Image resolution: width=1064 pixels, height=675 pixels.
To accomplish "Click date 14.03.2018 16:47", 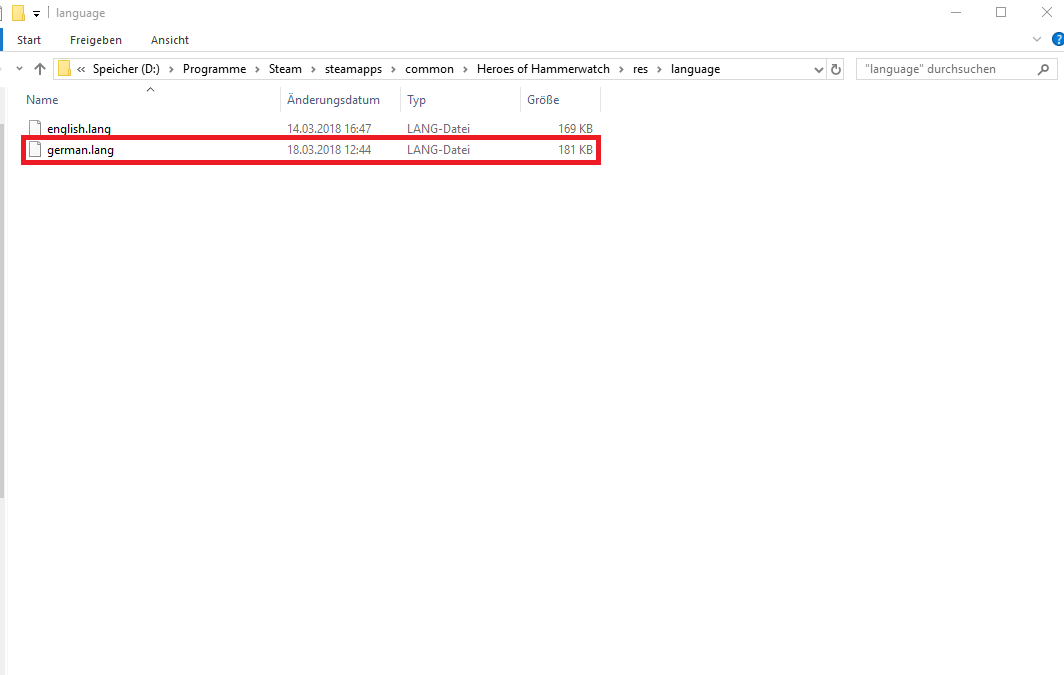I will point(329,128).
